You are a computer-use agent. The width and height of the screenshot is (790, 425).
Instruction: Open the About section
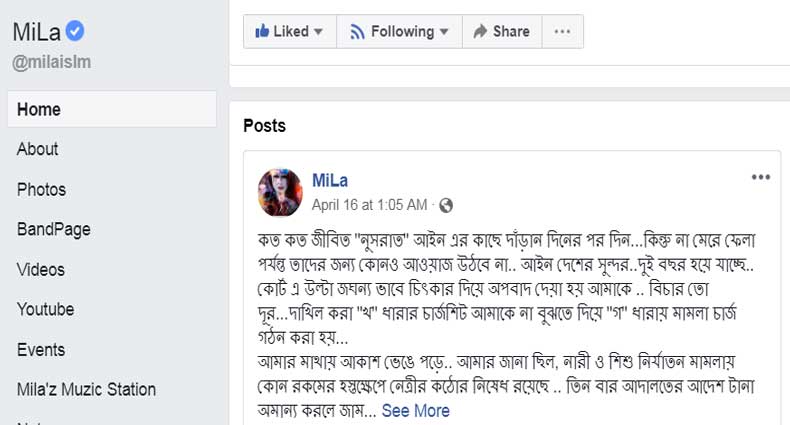coord(38,149)
